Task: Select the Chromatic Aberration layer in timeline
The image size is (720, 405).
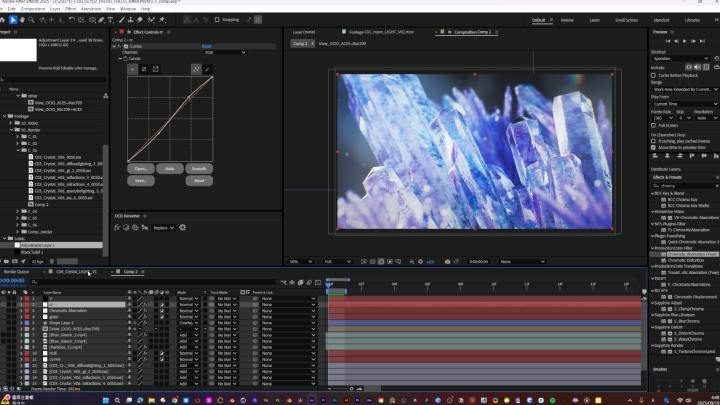Action: 65,310
